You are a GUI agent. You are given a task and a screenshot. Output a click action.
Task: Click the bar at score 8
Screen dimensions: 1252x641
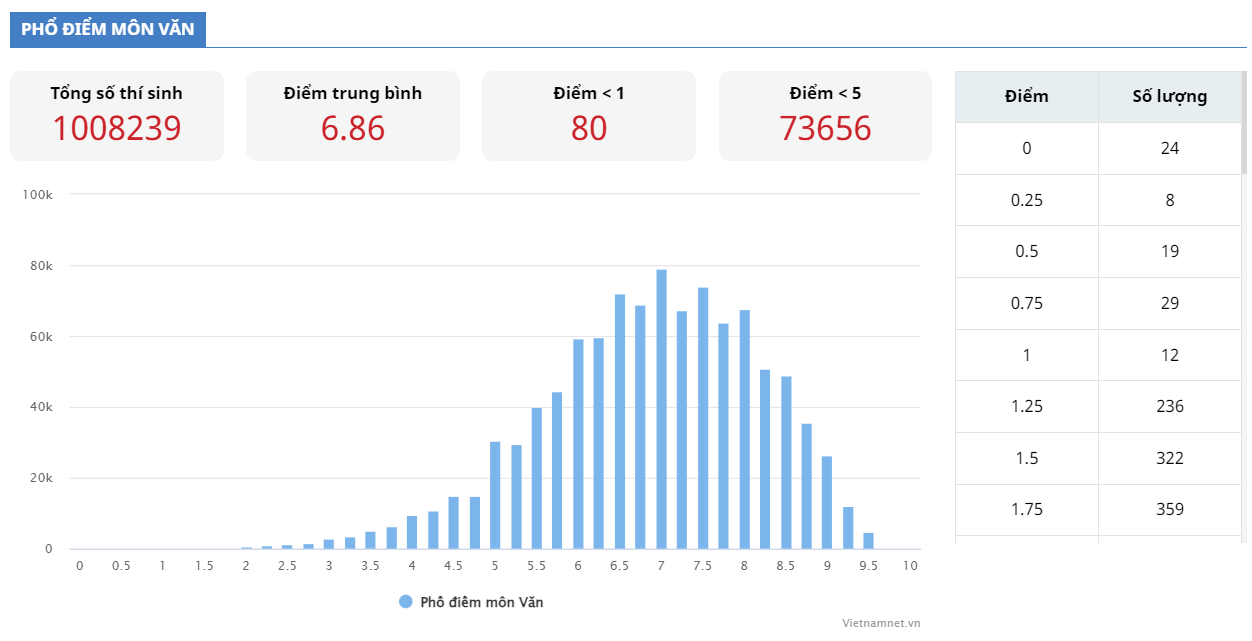(744, 430)
